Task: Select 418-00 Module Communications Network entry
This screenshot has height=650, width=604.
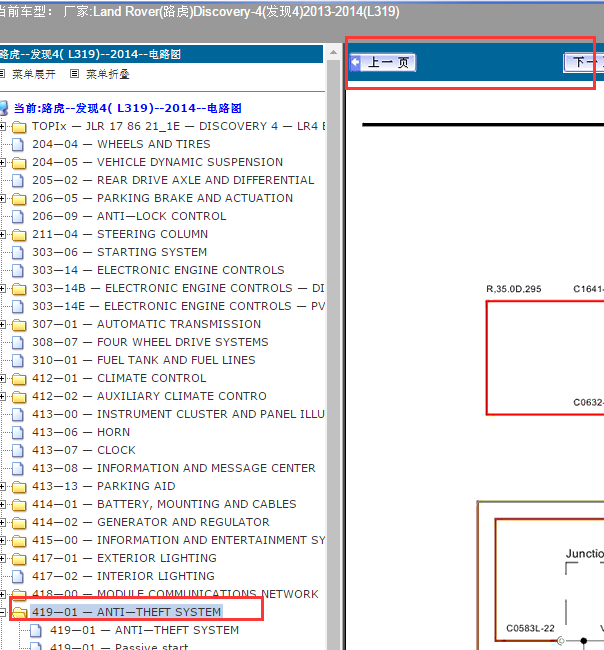Action: click(175, 594)
